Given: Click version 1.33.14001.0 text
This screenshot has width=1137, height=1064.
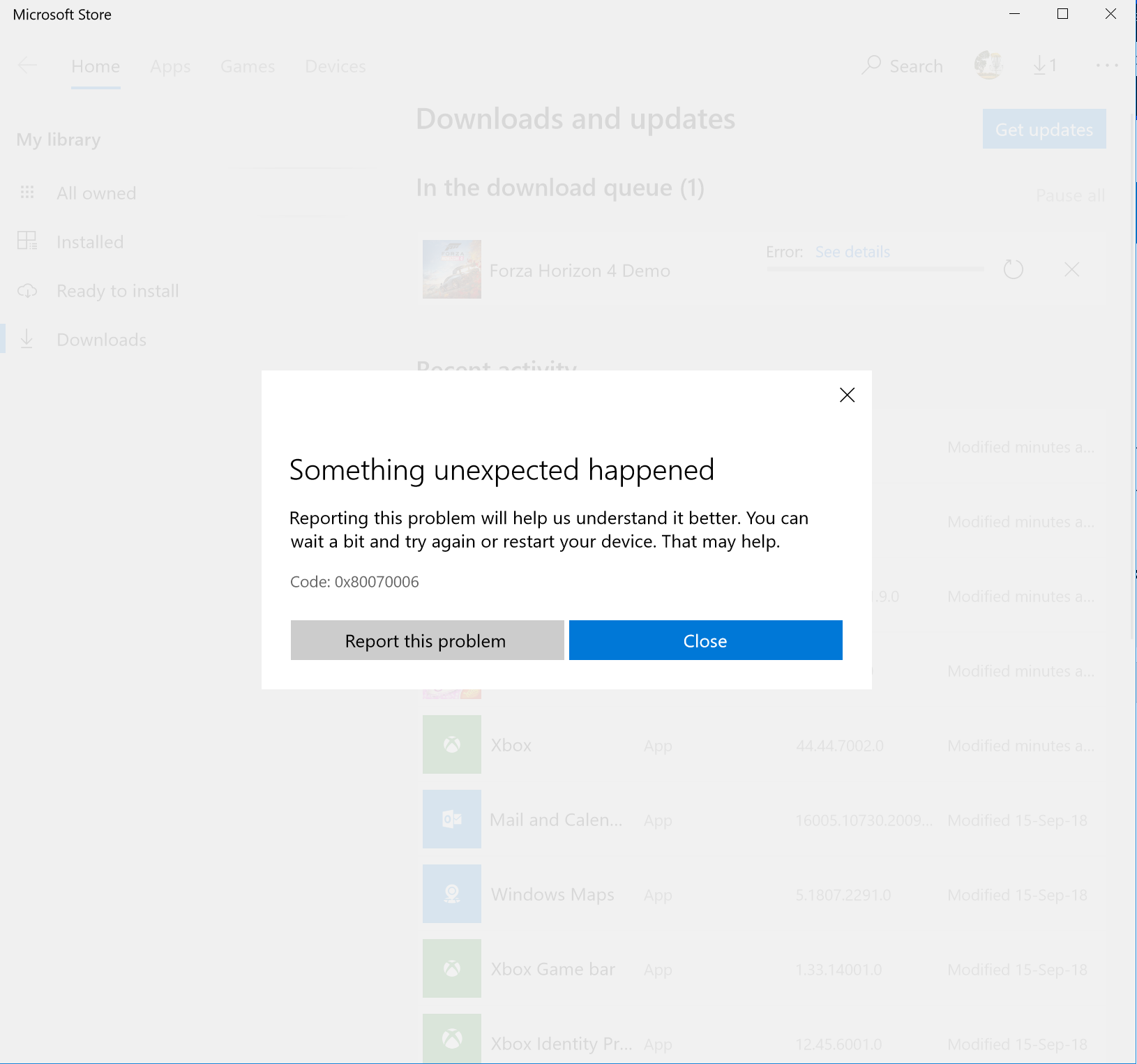Looking at the screenshot, I should click(839, 970).
